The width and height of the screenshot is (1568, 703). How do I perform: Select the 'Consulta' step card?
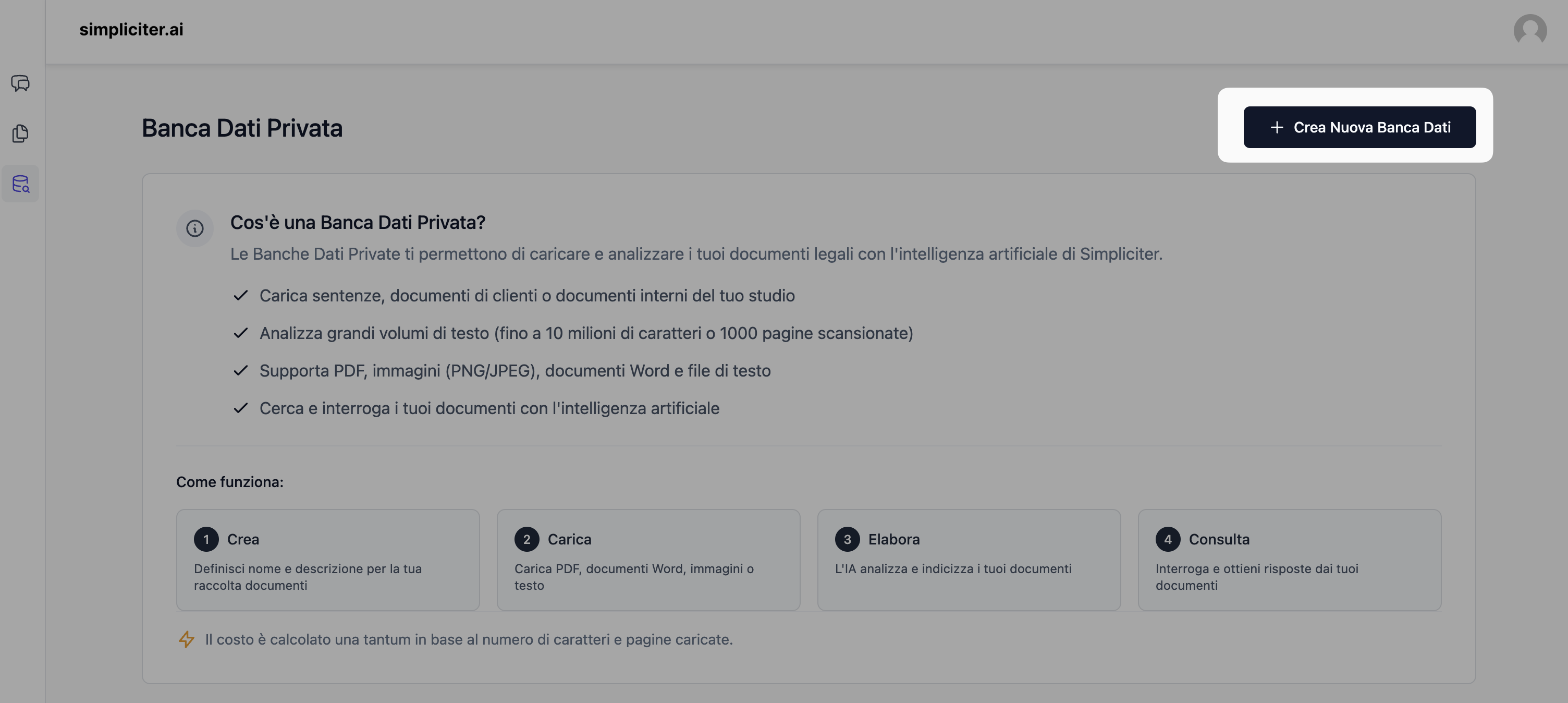tap(1289, 560)
